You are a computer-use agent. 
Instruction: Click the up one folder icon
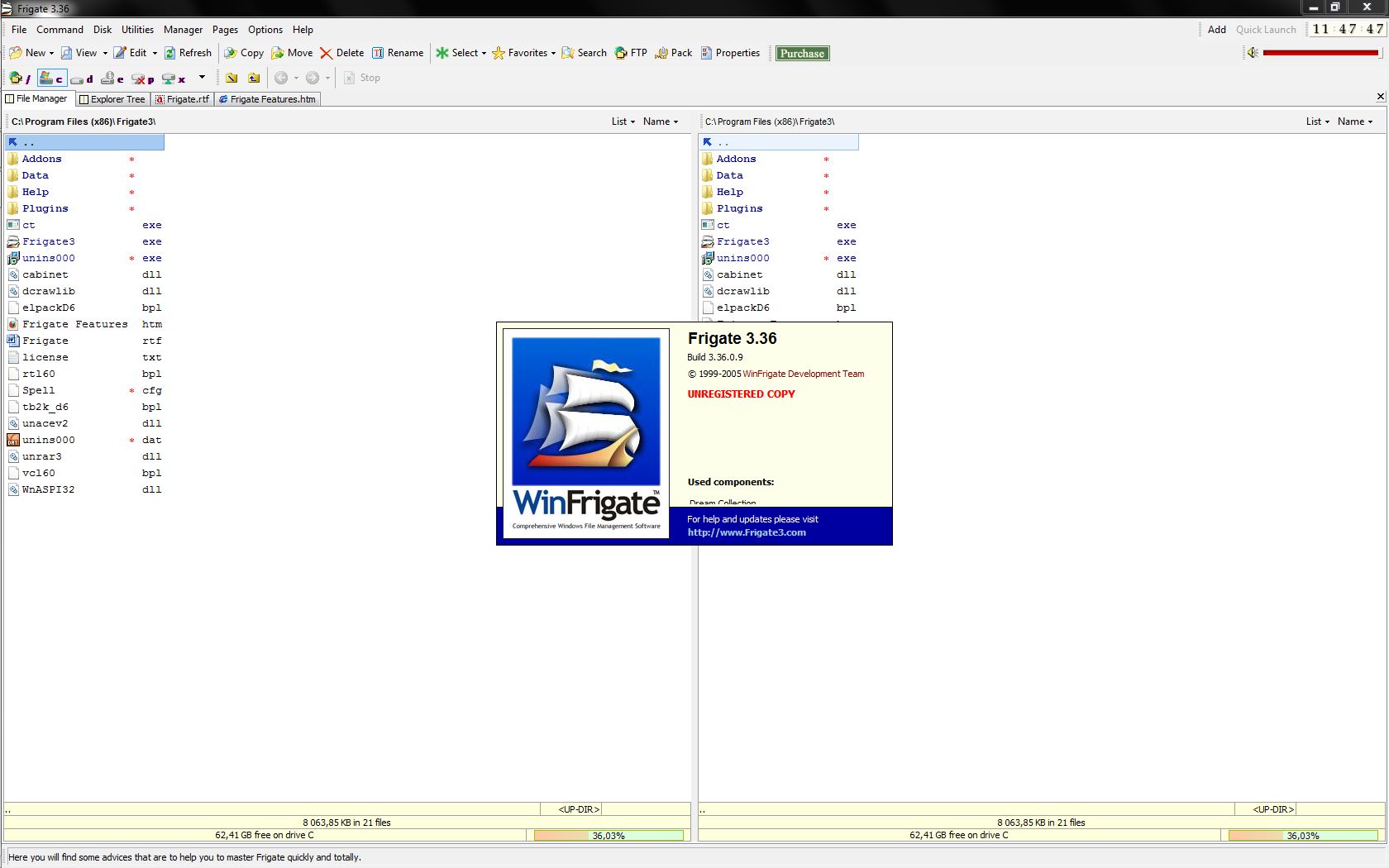[x=254, y=78]
